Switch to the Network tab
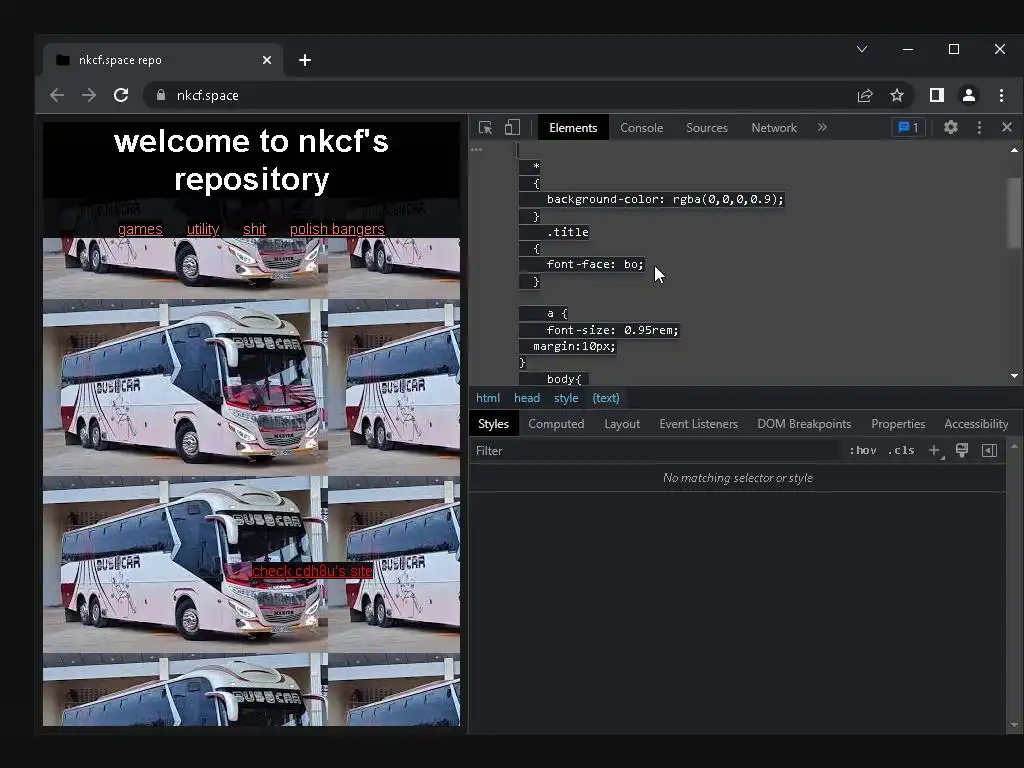1024x768 pixels. point(774,128)
